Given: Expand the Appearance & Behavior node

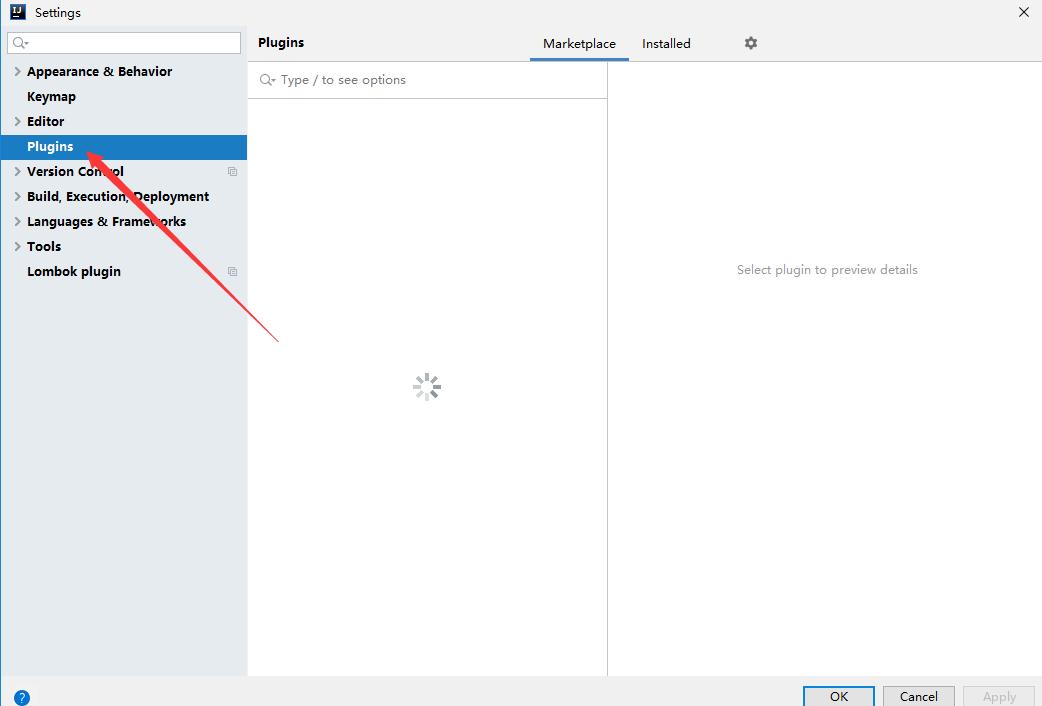Looking at the screenshot, I should 17,71.
